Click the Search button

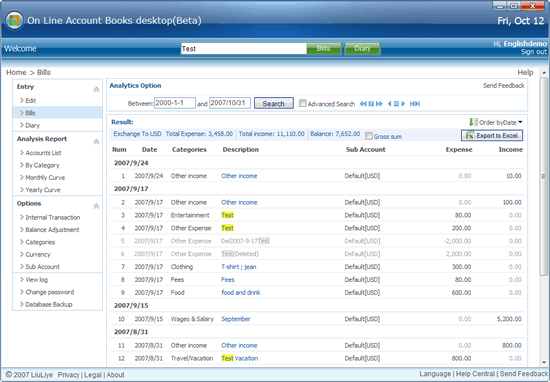coord(274,103)
